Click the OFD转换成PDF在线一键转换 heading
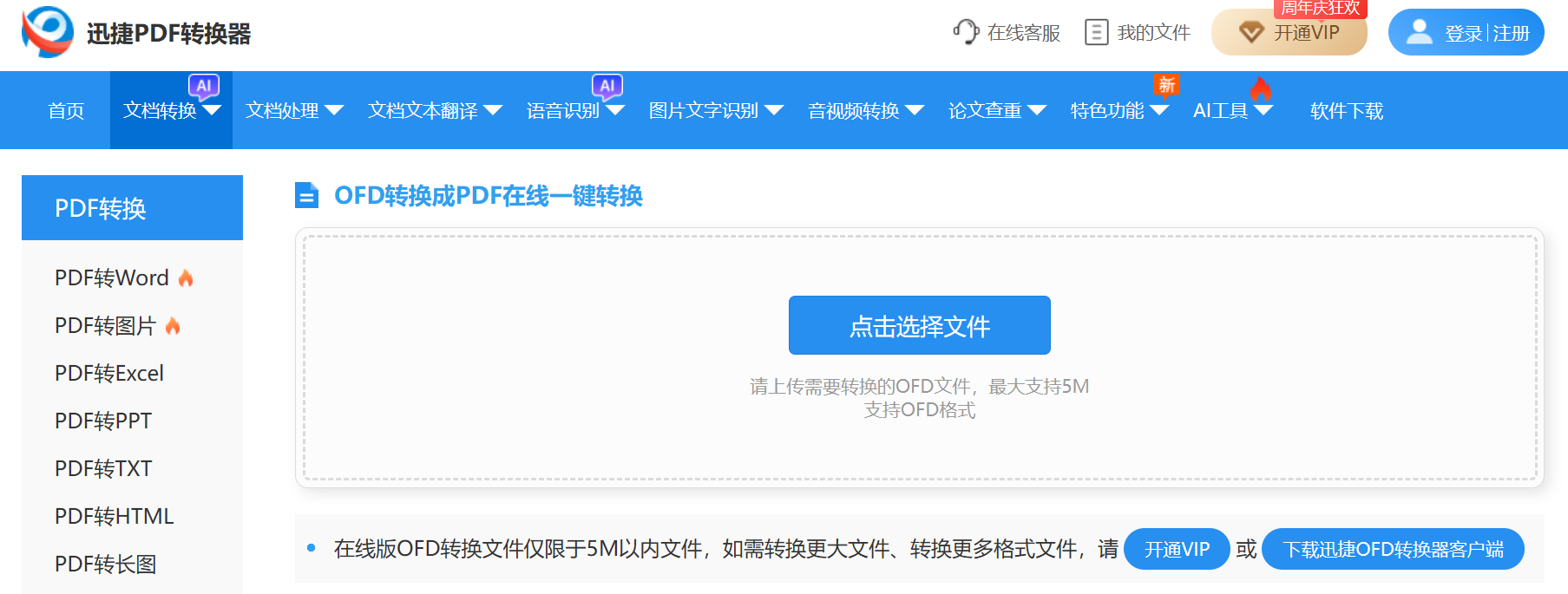 tap(489, 196)
